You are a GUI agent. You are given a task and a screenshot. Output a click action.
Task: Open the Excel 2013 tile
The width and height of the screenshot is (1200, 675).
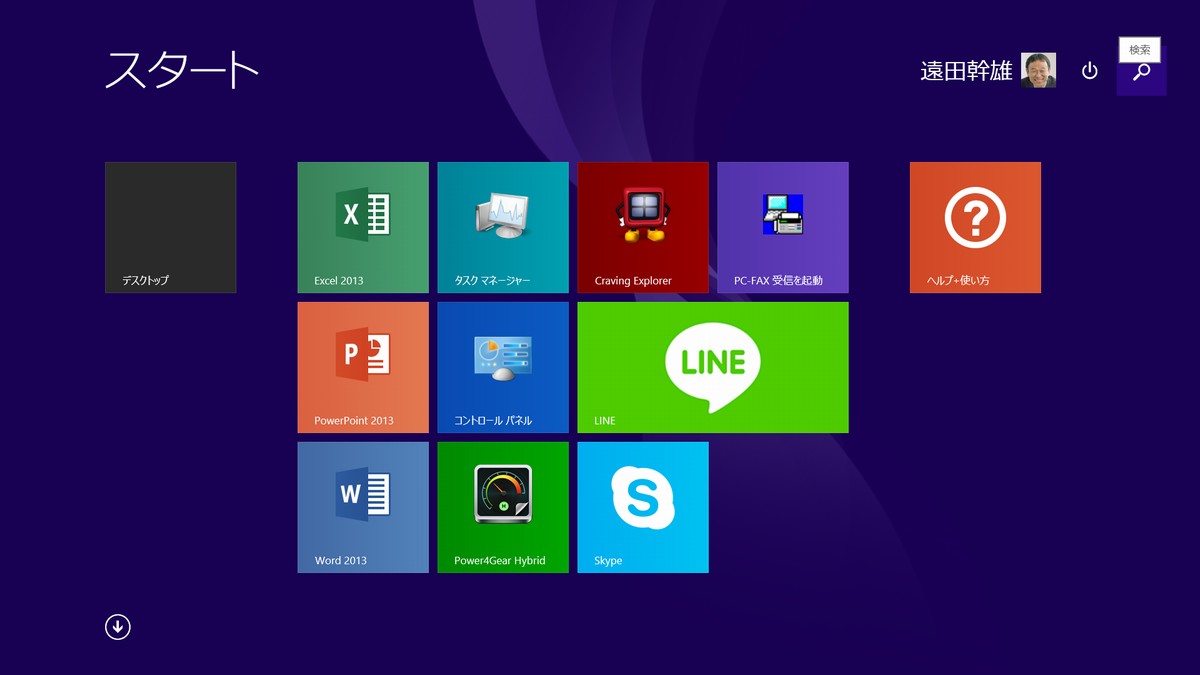[x=362, y=227]
